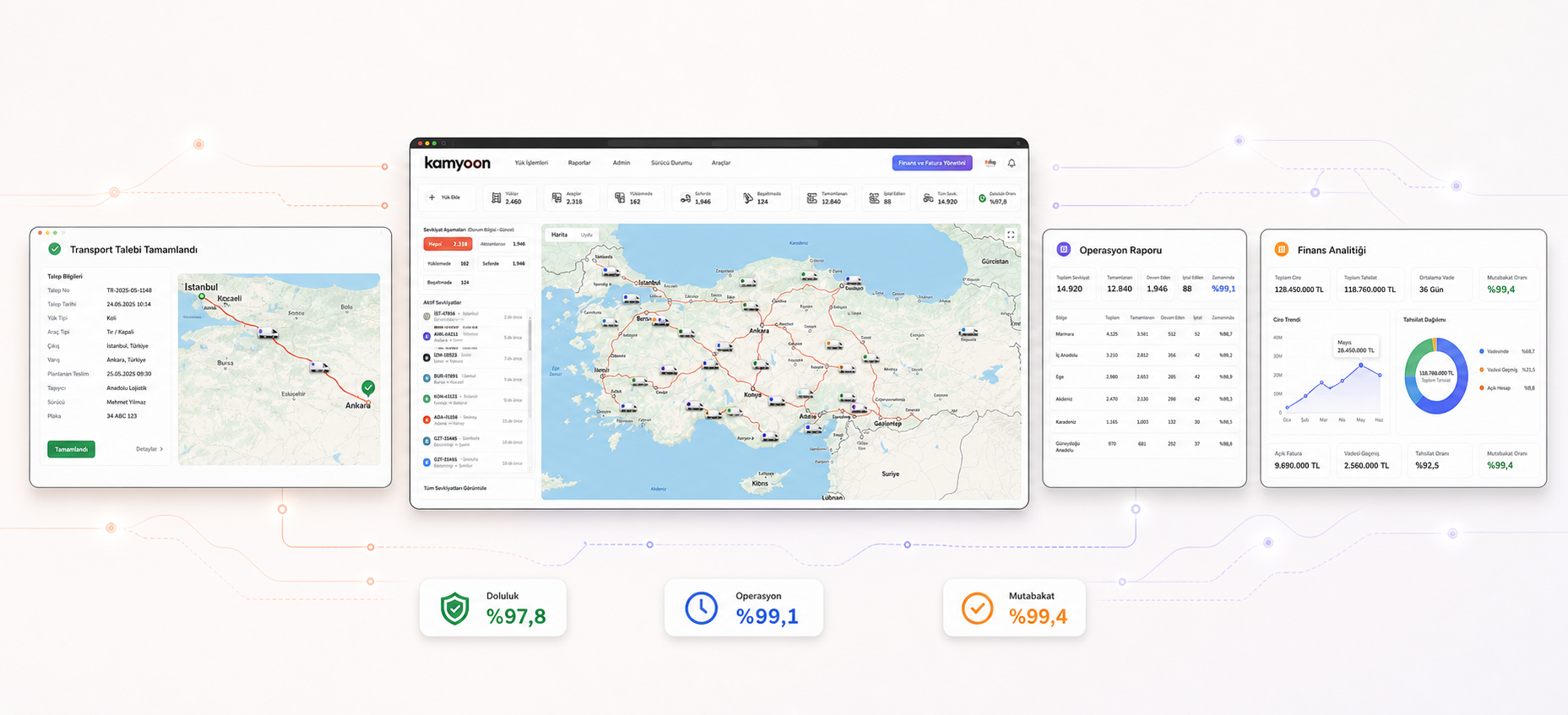Click green checkmark beside Transport Talebi Tamamlandı
Viewport: 1568px width, 715px height.
coord(55,249)
